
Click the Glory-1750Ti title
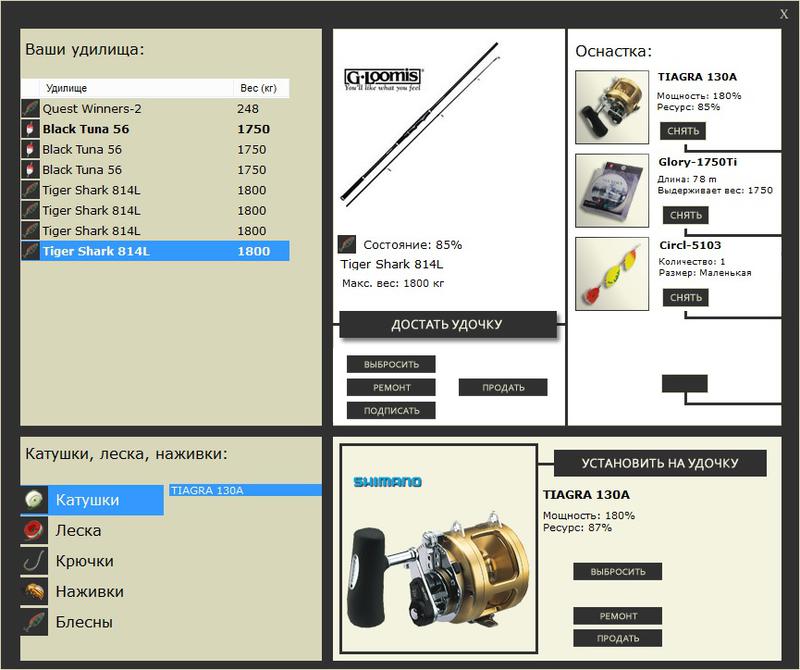pyautogui.click(x=697, y=162)
